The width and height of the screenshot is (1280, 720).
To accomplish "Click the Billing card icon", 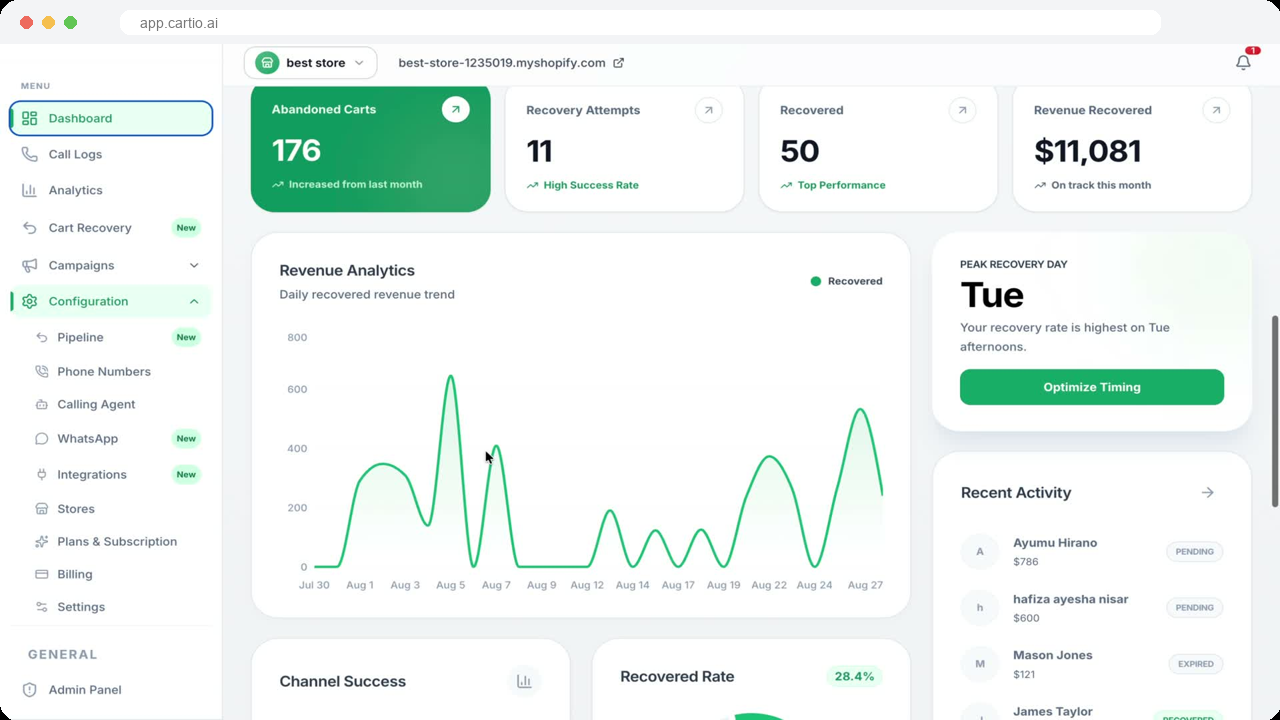I will [41, 574].
